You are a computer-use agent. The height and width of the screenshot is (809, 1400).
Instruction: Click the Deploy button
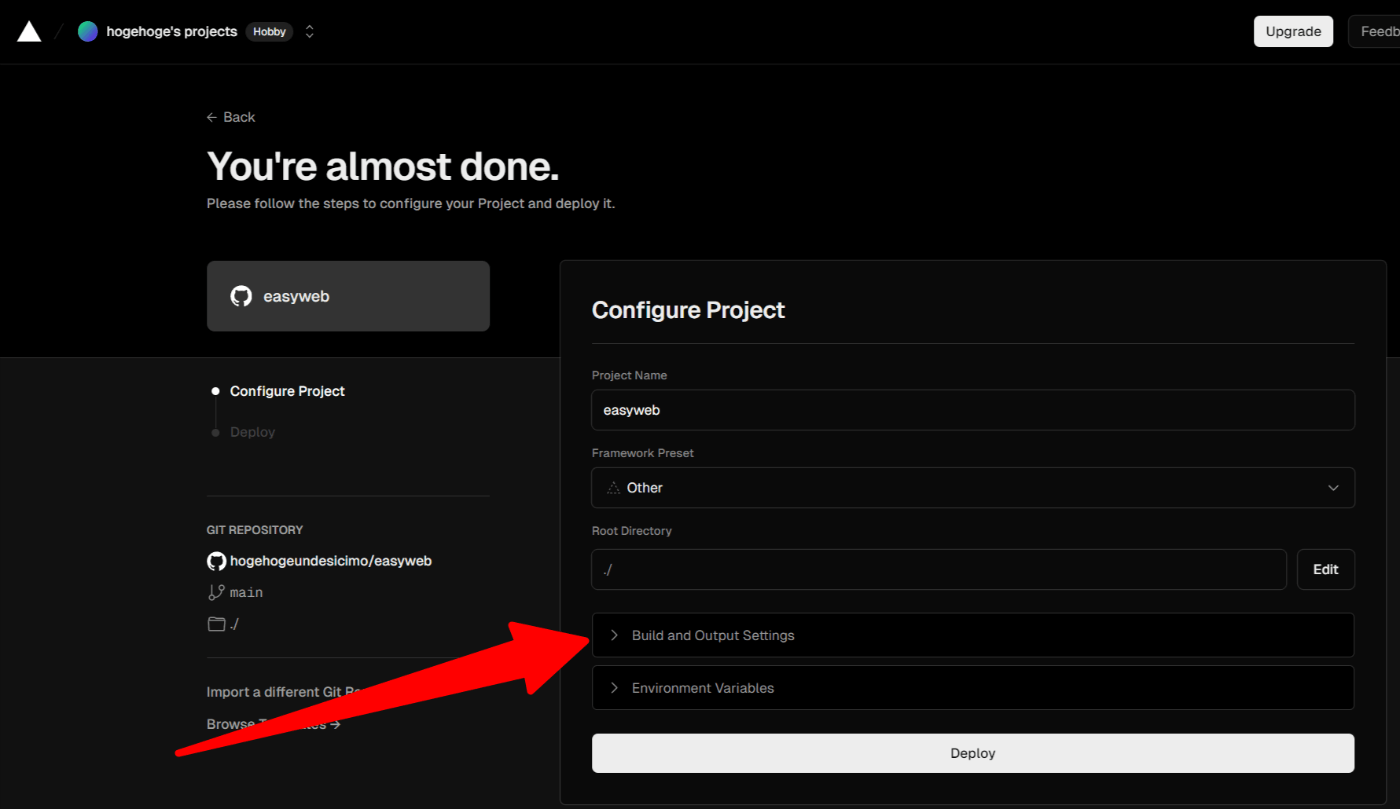pos(973,753)
